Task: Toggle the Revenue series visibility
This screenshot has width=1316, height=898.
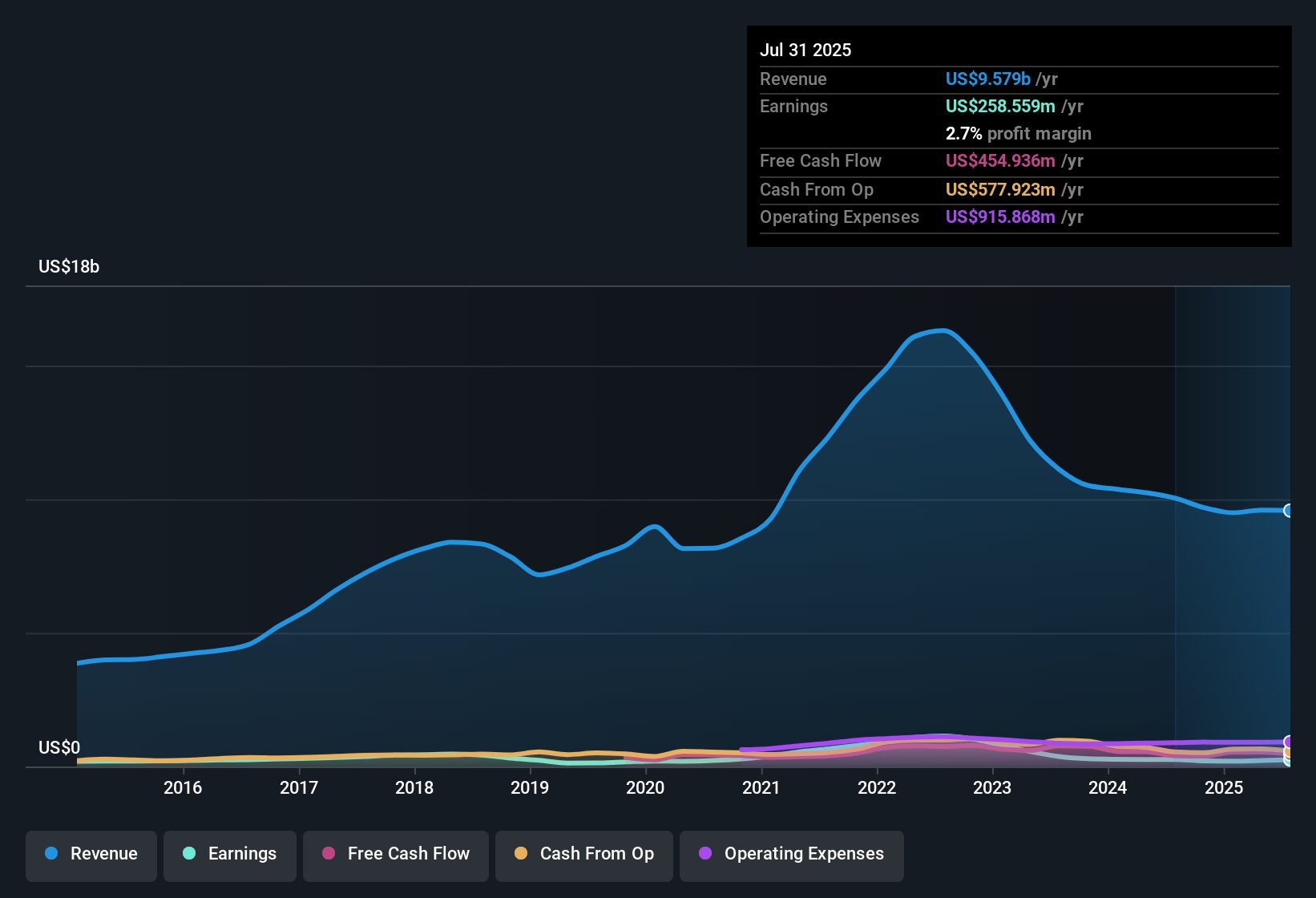Action: click(x=91, y=854)
